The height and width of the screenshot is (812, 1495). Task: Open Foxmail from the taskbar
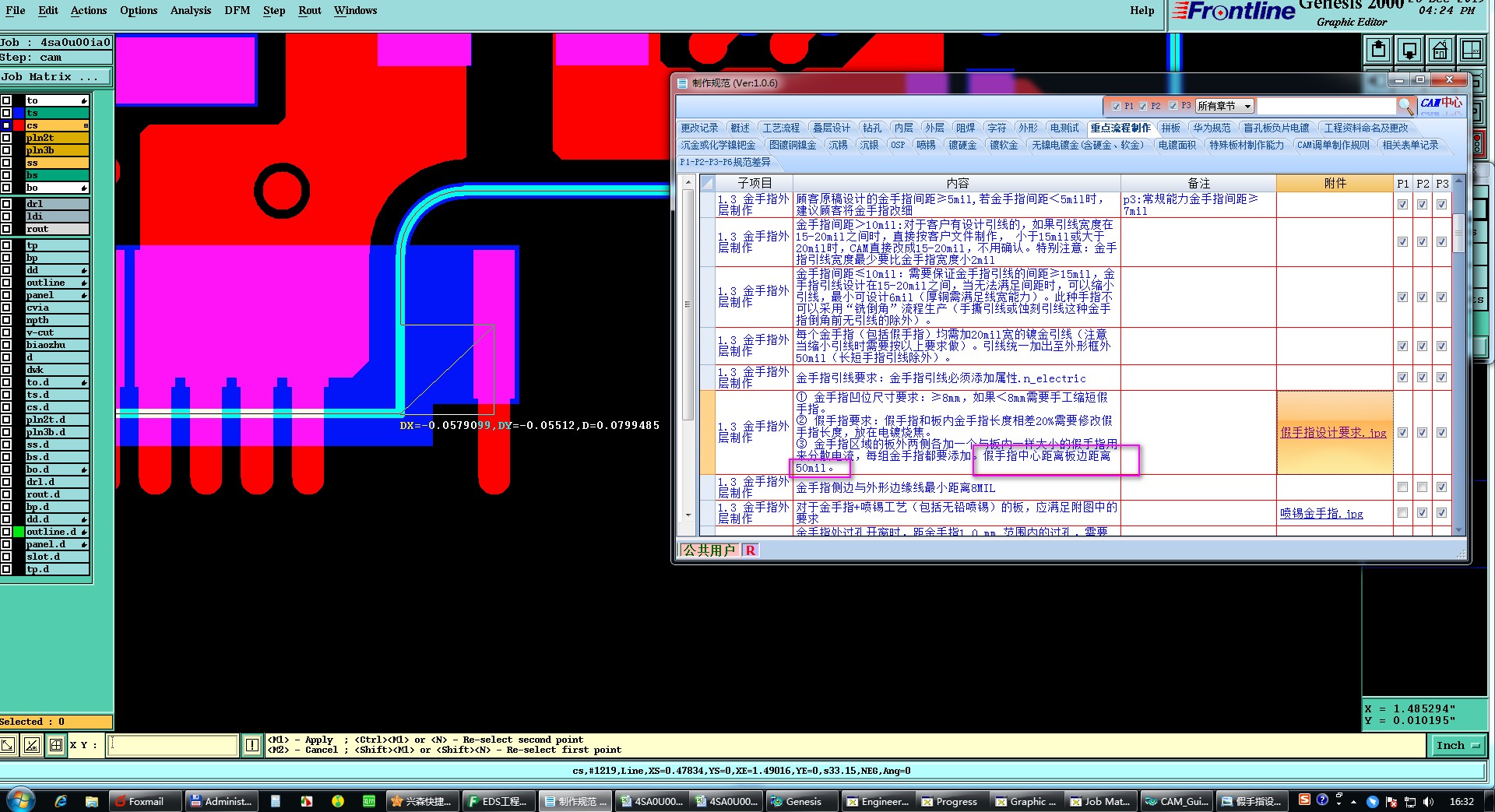point(146,801)
